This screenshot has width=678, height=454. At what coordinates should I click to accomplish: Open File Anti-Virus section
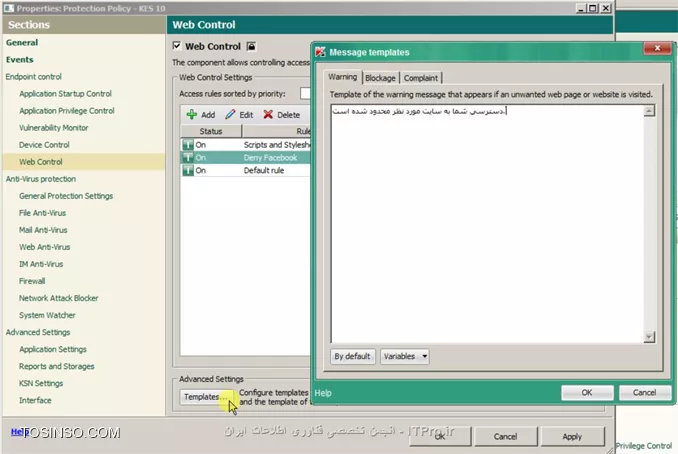tap(42, 213)
